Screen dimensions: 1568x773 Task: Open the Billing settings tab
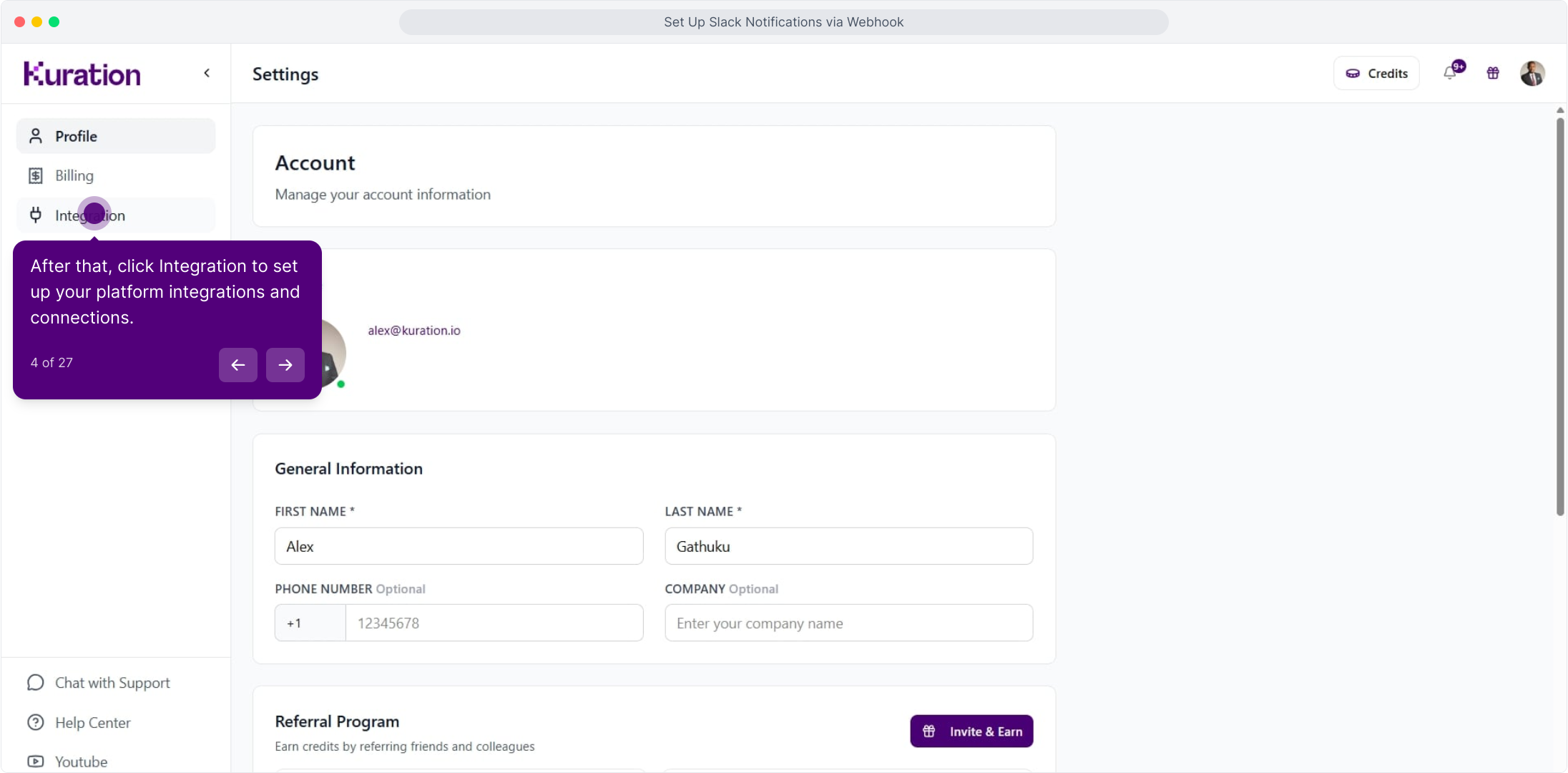116,175
